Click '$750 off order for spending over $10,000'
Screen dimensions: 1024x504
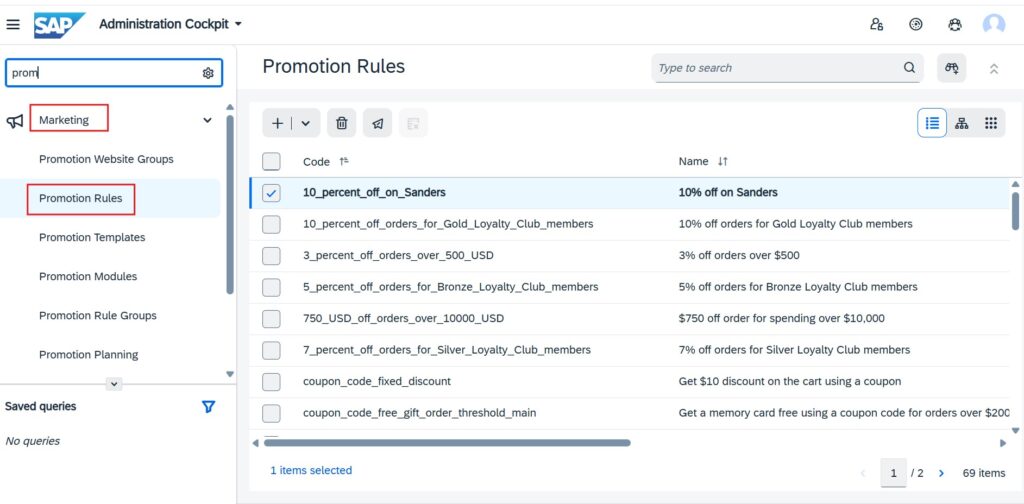tap(781, 318)
